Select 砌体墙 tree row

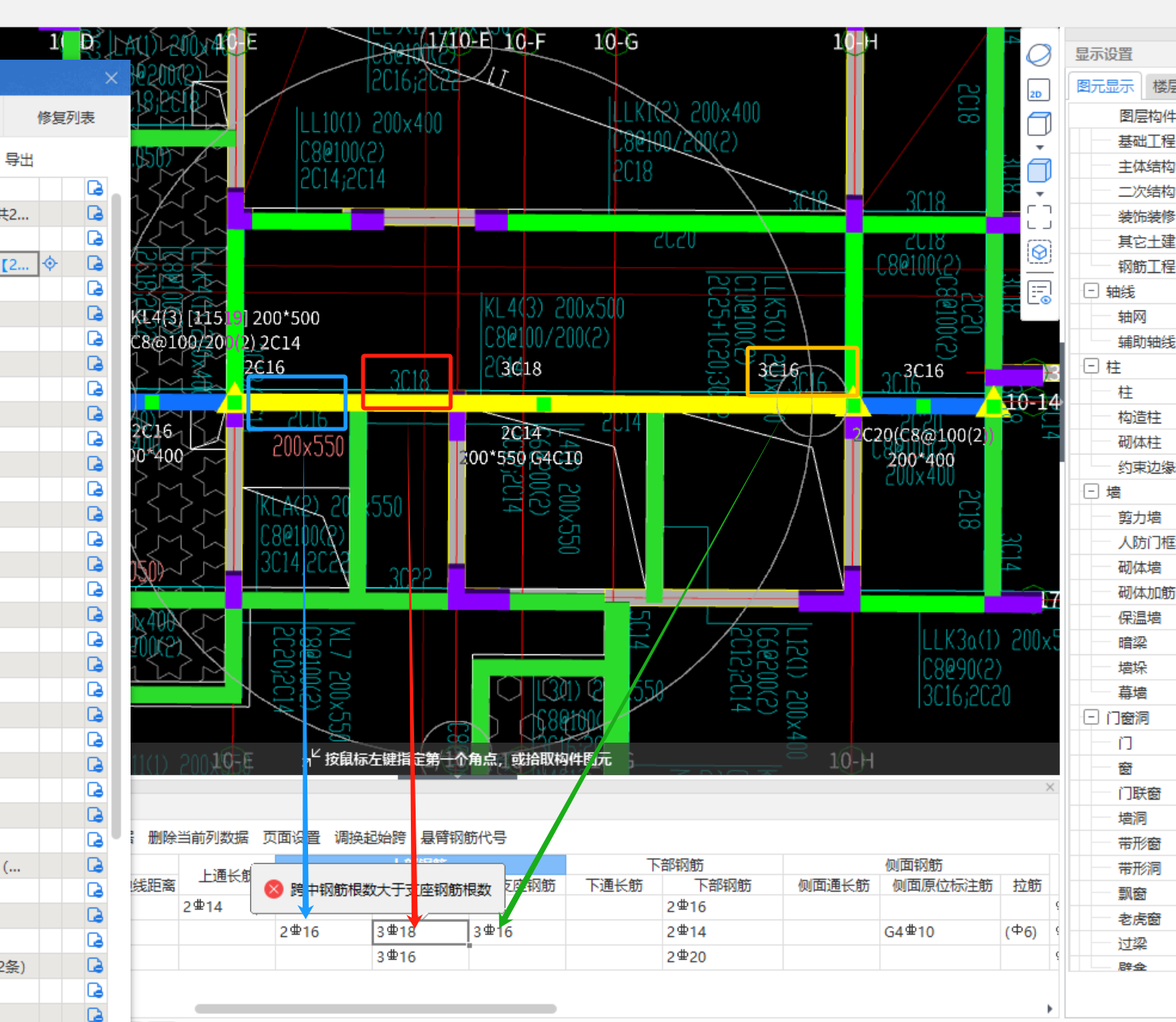1139,568
